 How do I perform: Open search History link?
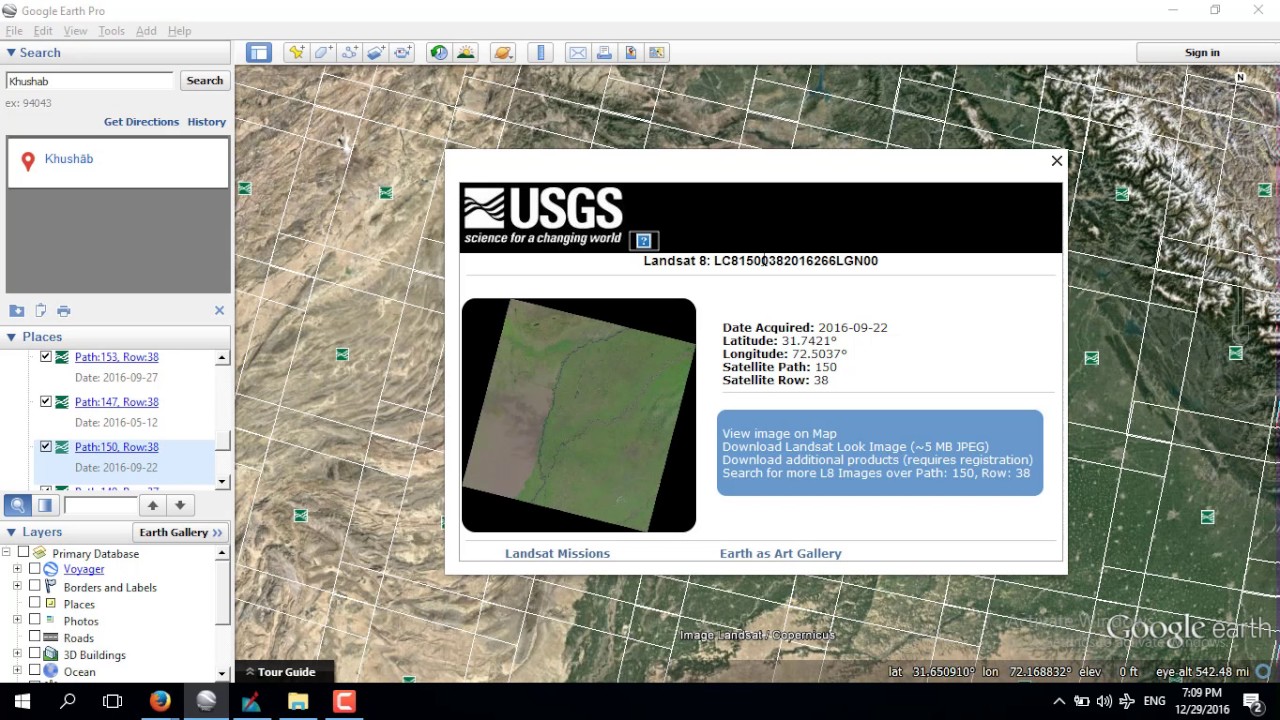coord(206,122)
